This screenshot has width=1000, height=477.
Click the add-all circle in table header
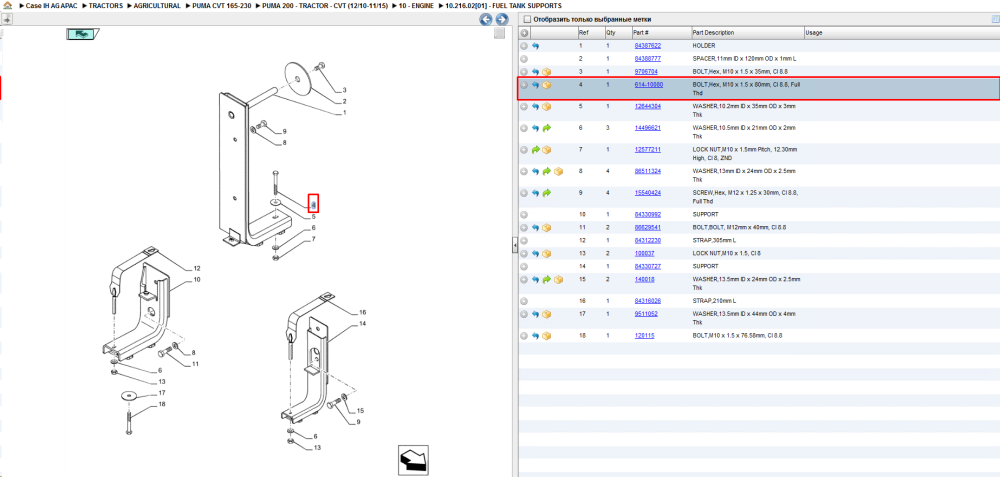(x=524, y=33)
